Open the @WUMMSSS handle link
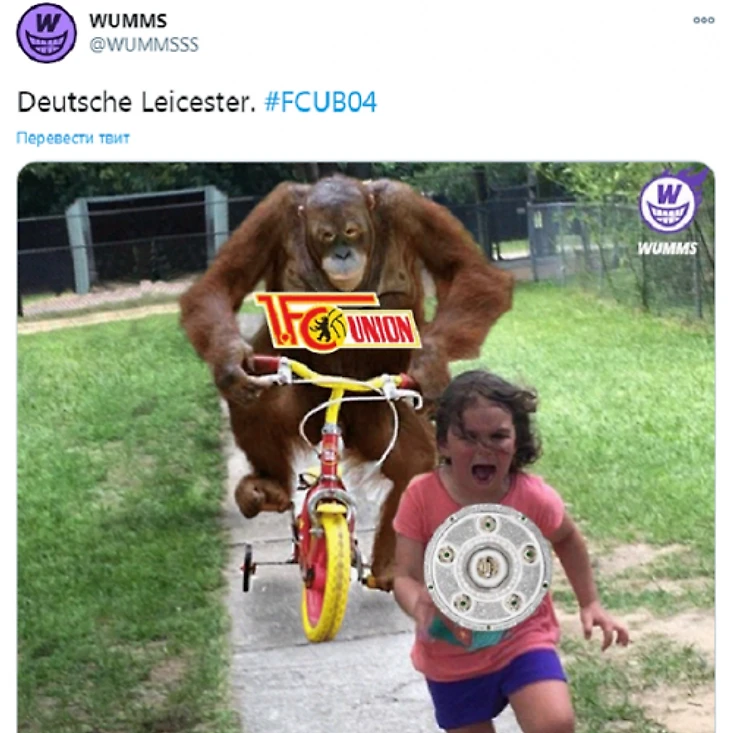This screenshot has width=730, height=733. pyautogui.click(x=144, y=44)
